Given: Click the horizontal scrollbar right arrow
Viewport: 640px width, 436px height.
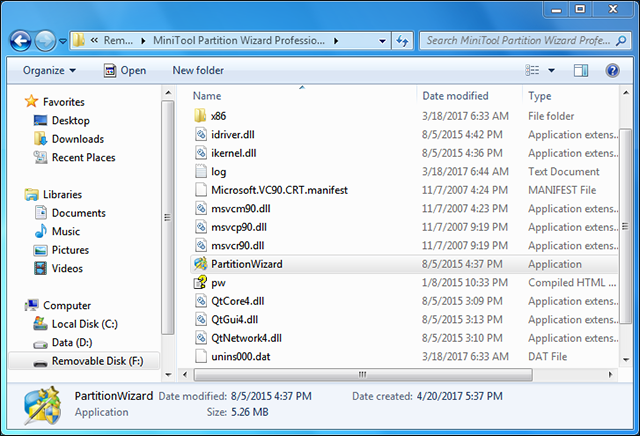Looking at the screenshot, I should click(x=610, y=374).
